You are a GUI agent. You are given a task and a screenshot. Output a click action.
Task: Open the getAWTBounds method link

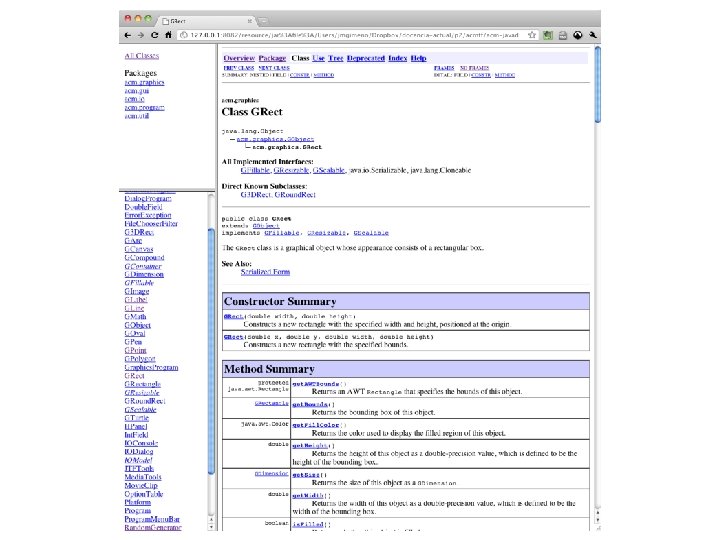tap(316, 384)
